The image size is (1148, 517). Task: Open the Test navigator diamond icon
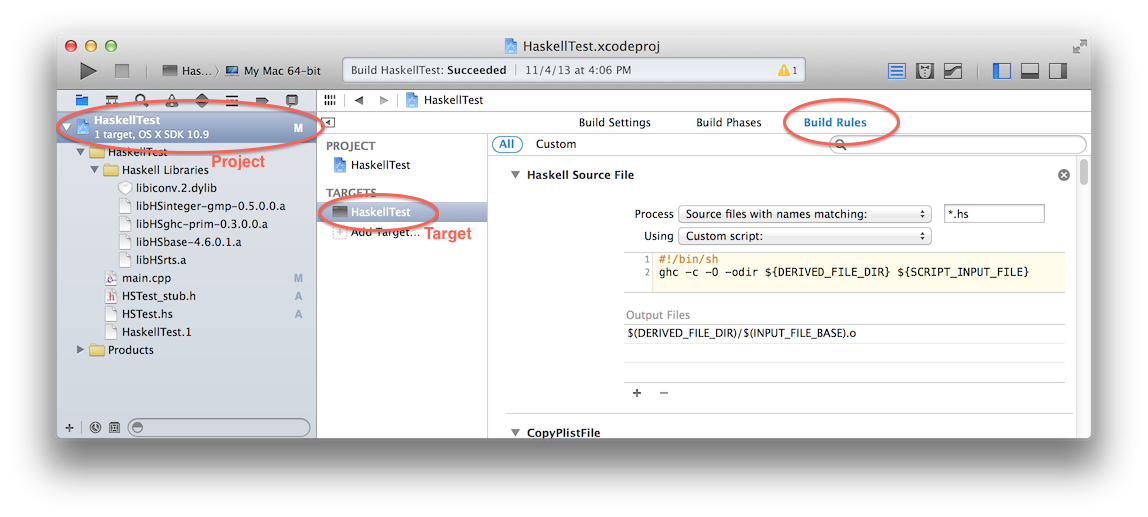click(202, 100)
